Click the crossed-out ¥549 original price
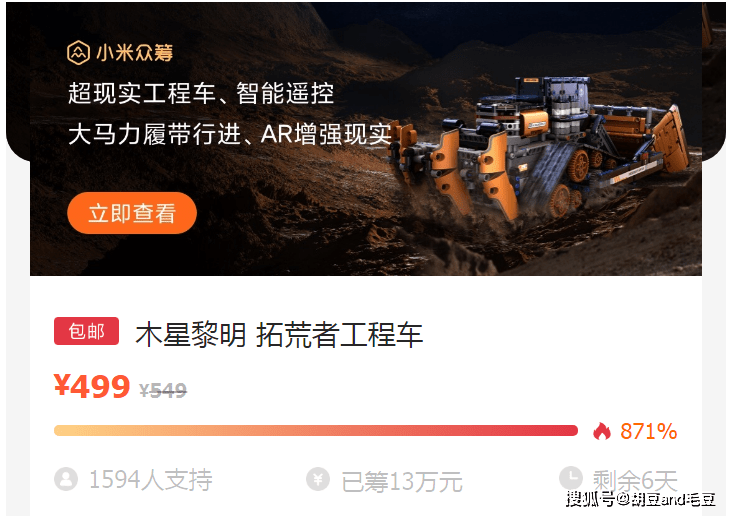The width and height of the screenshot is (731, 516). coord(163,390)
